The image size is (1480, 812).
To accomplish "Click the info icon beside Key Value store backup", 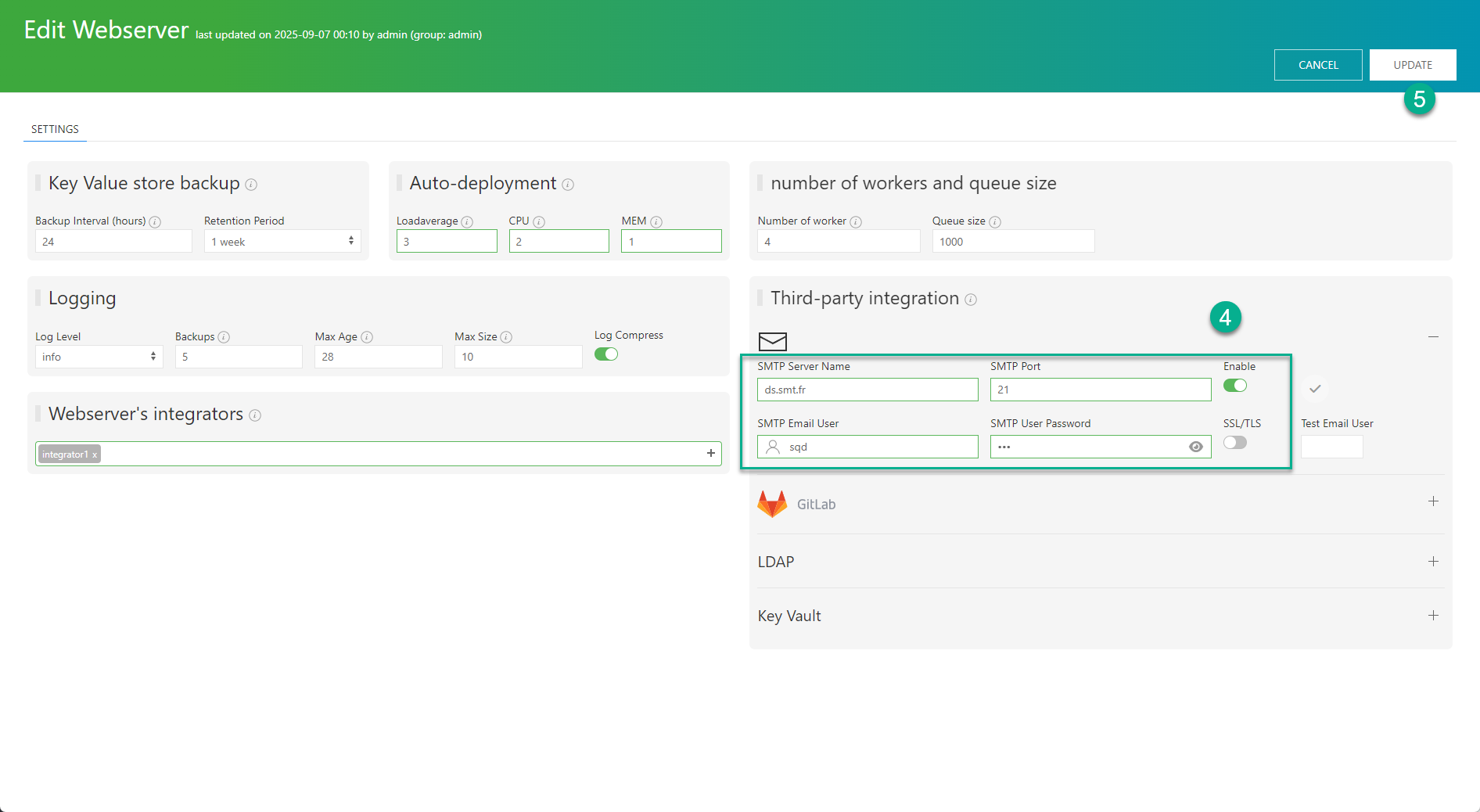I will (x=251, y=185).
